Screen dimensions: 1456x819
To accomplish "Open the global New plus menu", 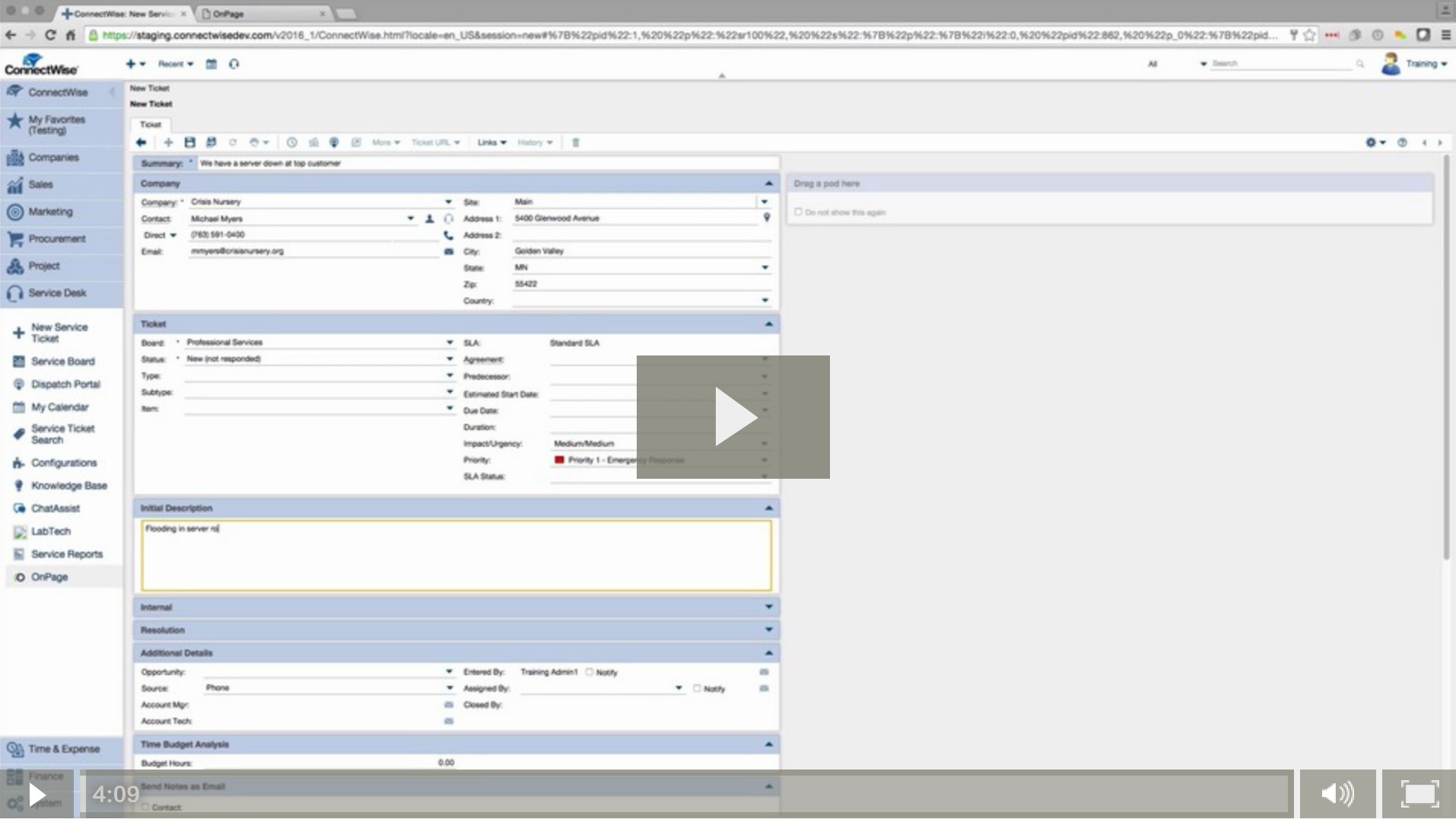I will [135, 64].
